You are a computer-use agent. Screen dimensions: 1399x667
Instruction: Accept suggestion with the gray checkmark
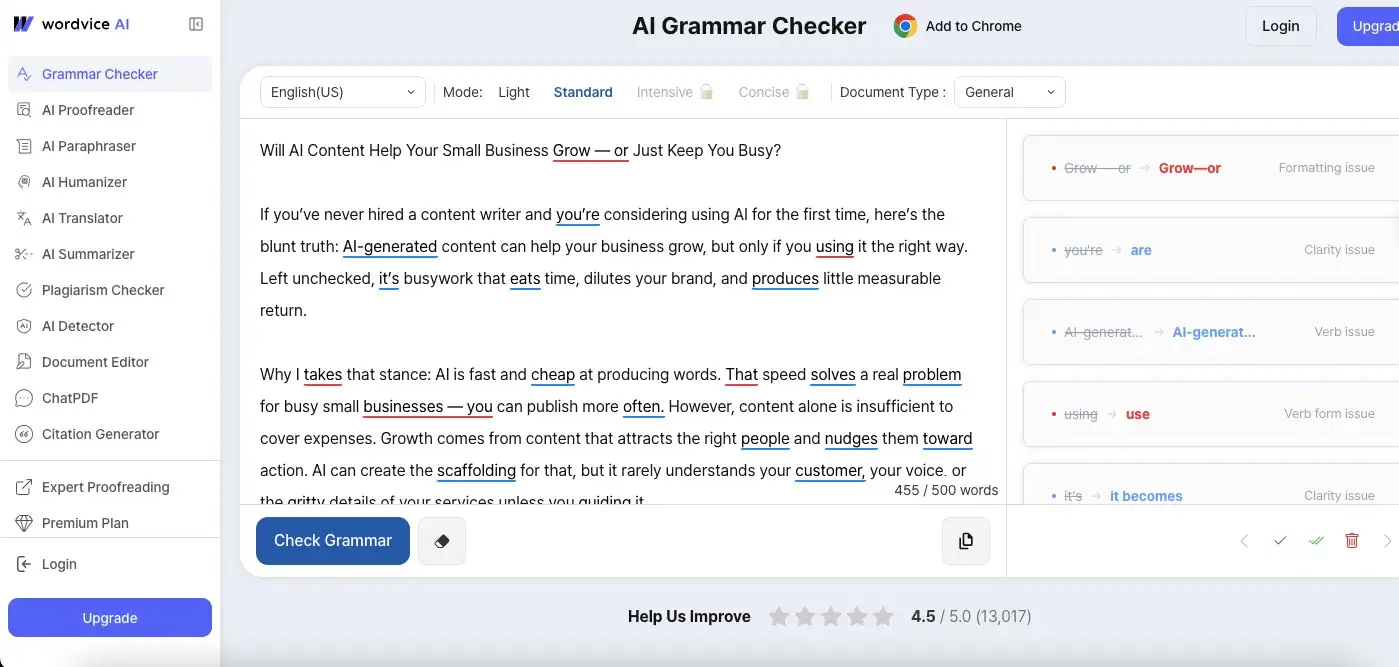coord(1280,541)
